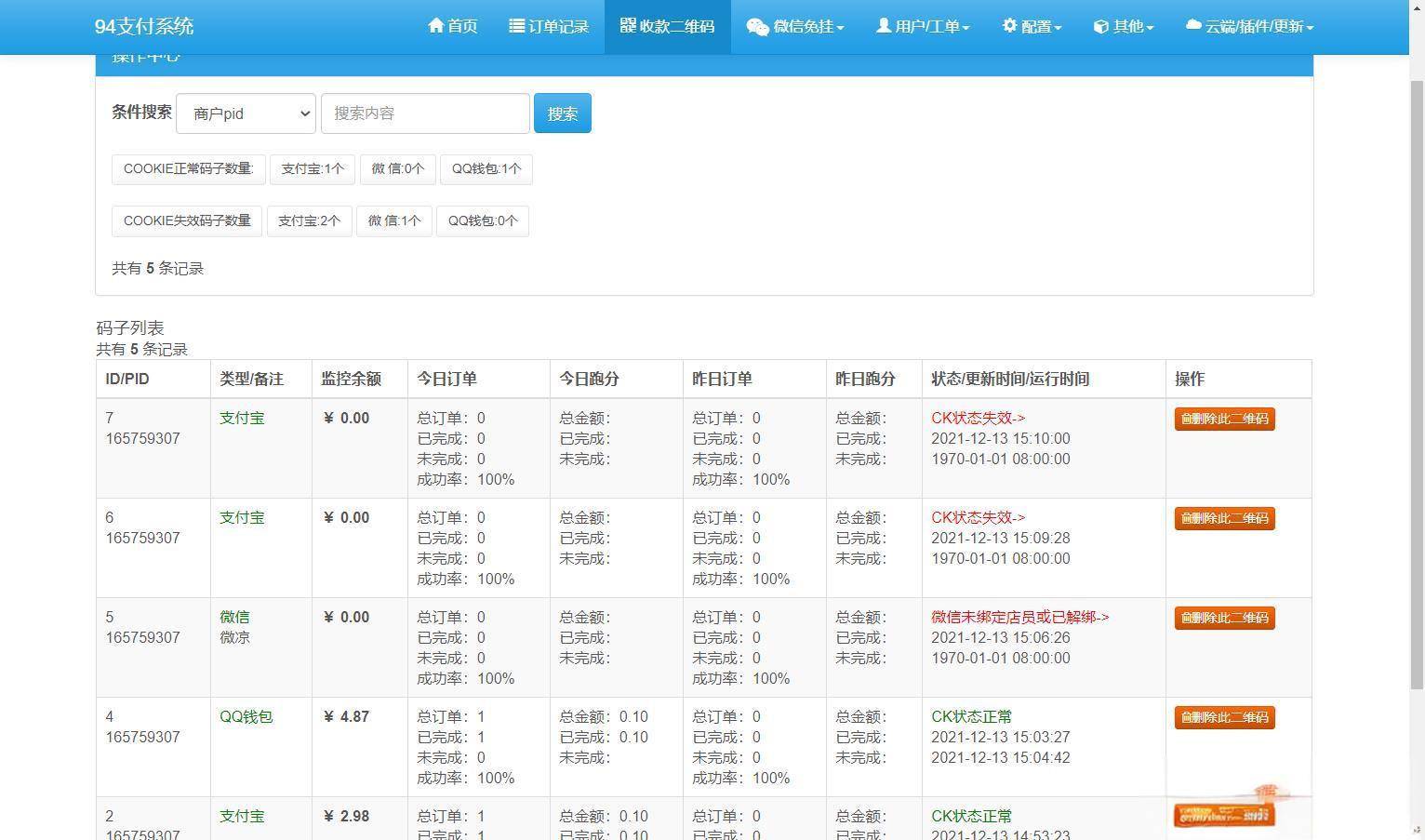Image resolution: width=1425 pixels, height=840 pixels.
Task: Open the 订单记录 nav item
Action: click(549, 27)
